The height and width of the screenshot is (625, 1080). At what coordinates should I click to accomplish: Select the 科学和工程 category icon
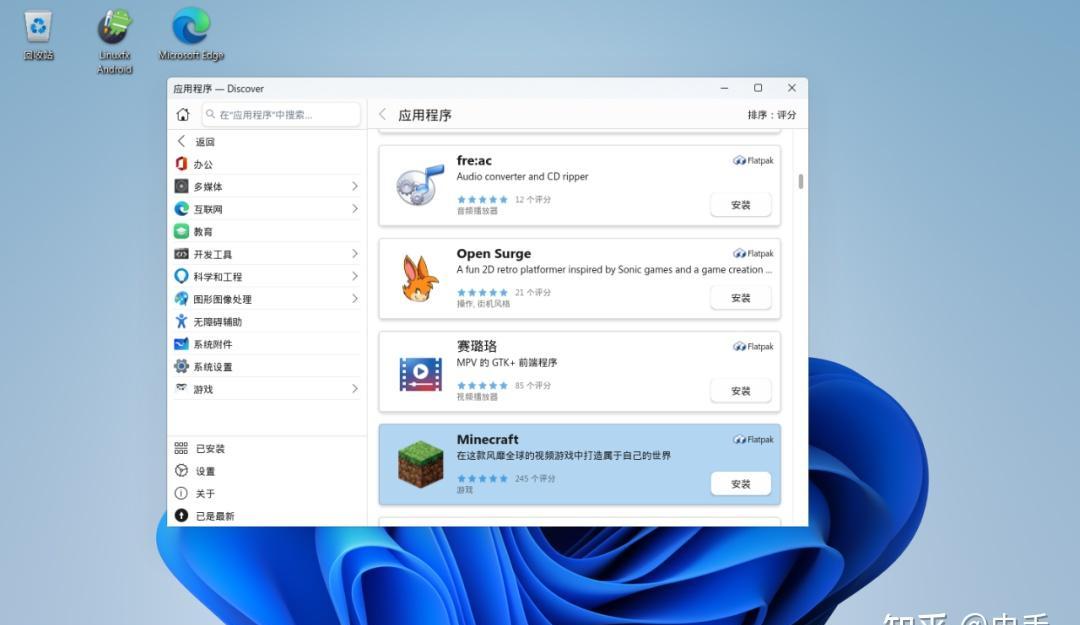181,276
